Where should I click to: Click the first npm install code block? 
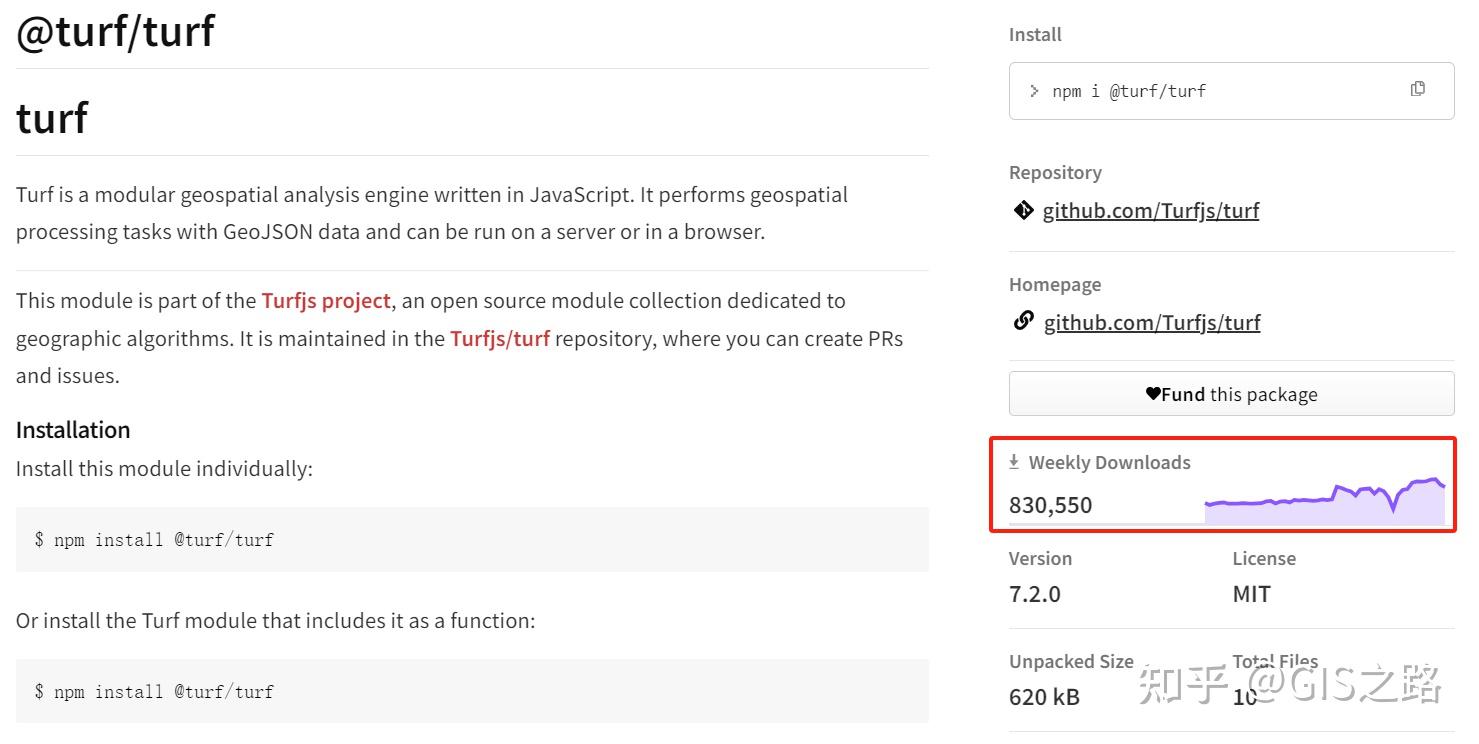pyautogui.click(x=472, y=540)
